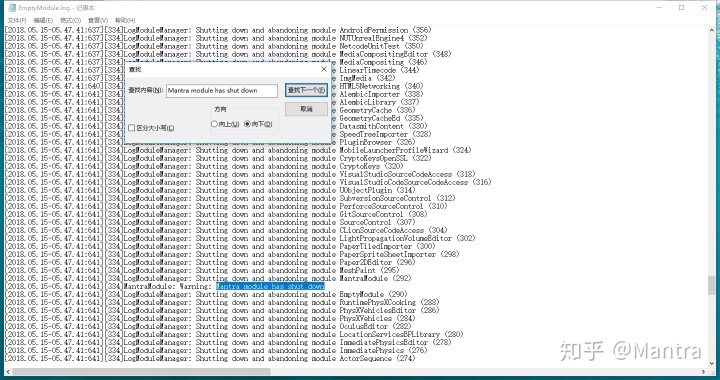This screenshot has height=380, width=720.
Task: Click the PluginBrowser (326) module name
Action: 377,142
